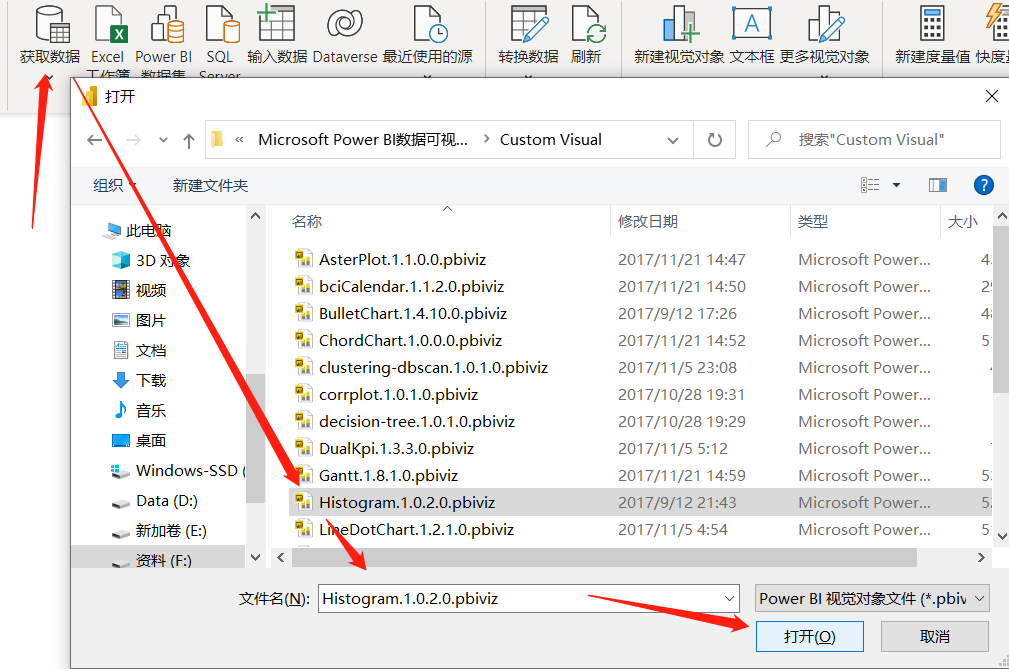This screenshot has height=669, width=1009.
Task: Sort by 名称 column header
Action: 307,222
